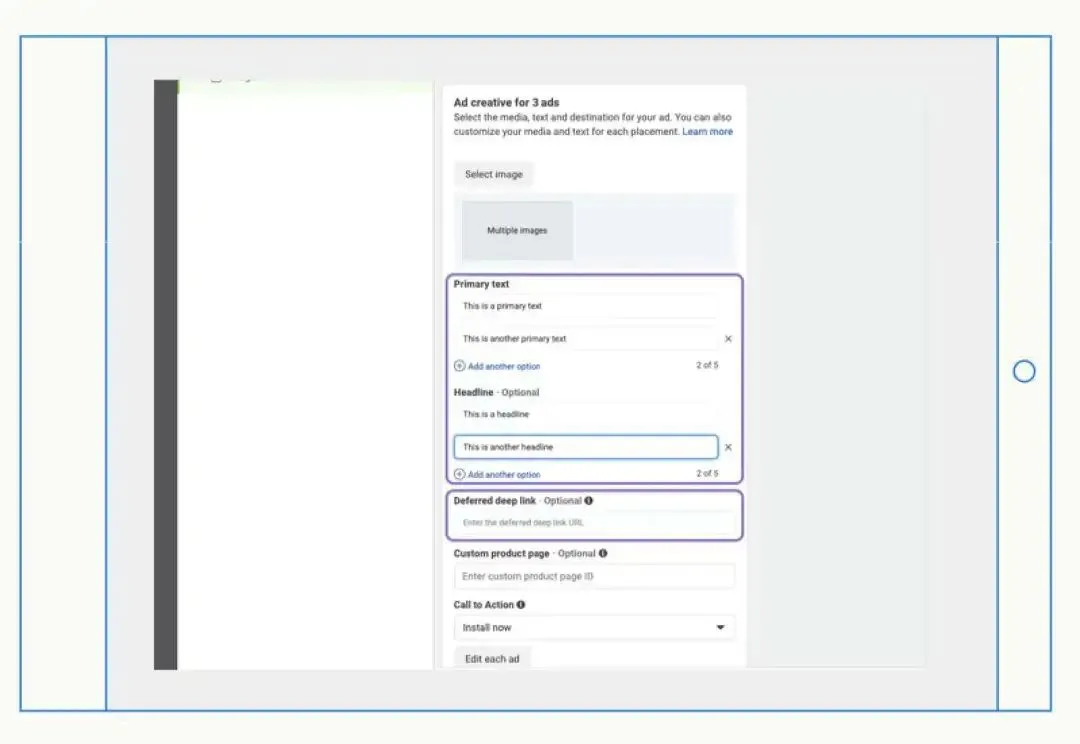The height and width of the screenshot is (744, 1080).
Task: Remove the second headline option
Action: pos(728,447)
